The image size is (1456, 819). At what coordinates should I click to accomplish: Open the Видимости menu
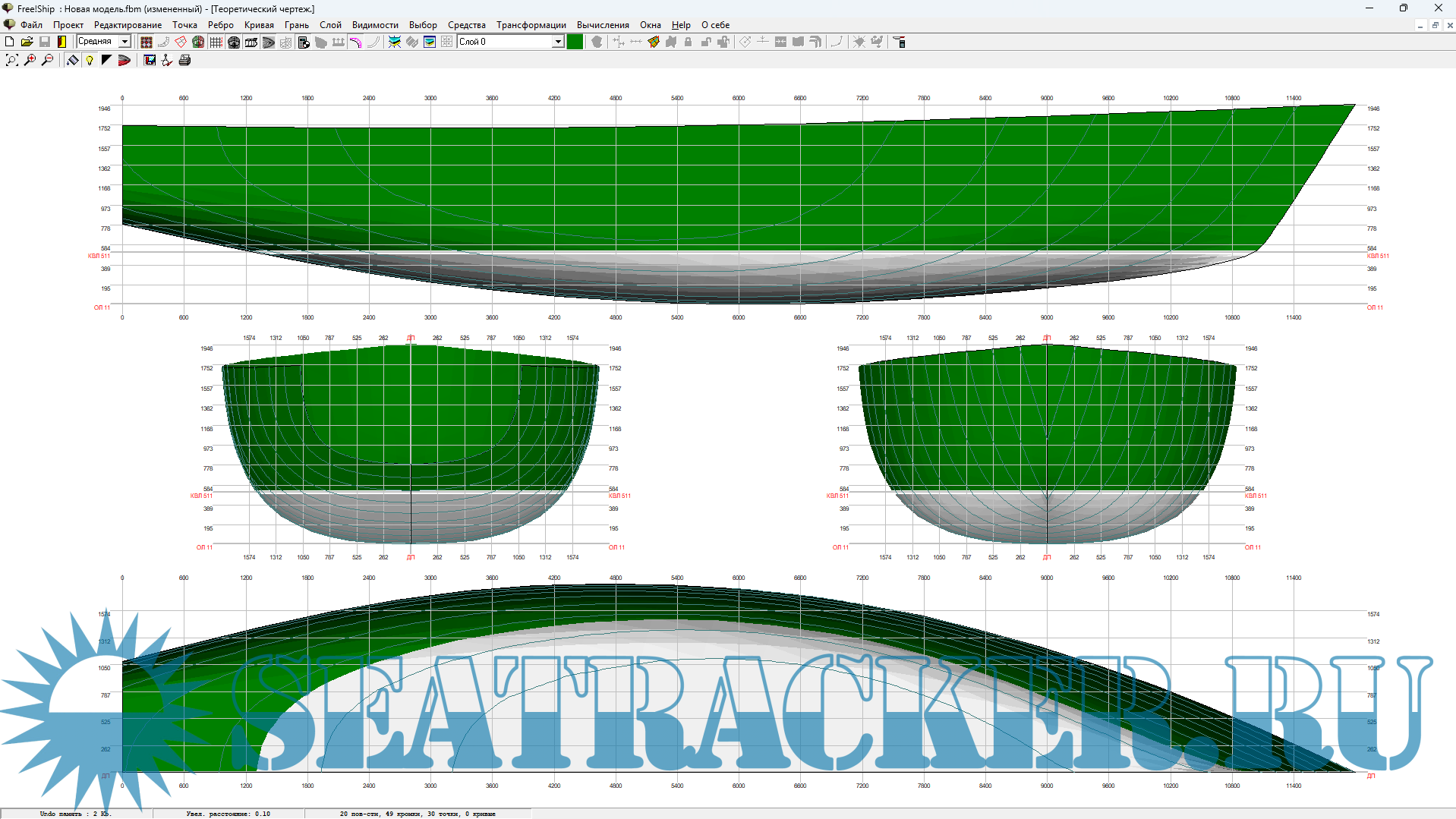coord(374,25)
